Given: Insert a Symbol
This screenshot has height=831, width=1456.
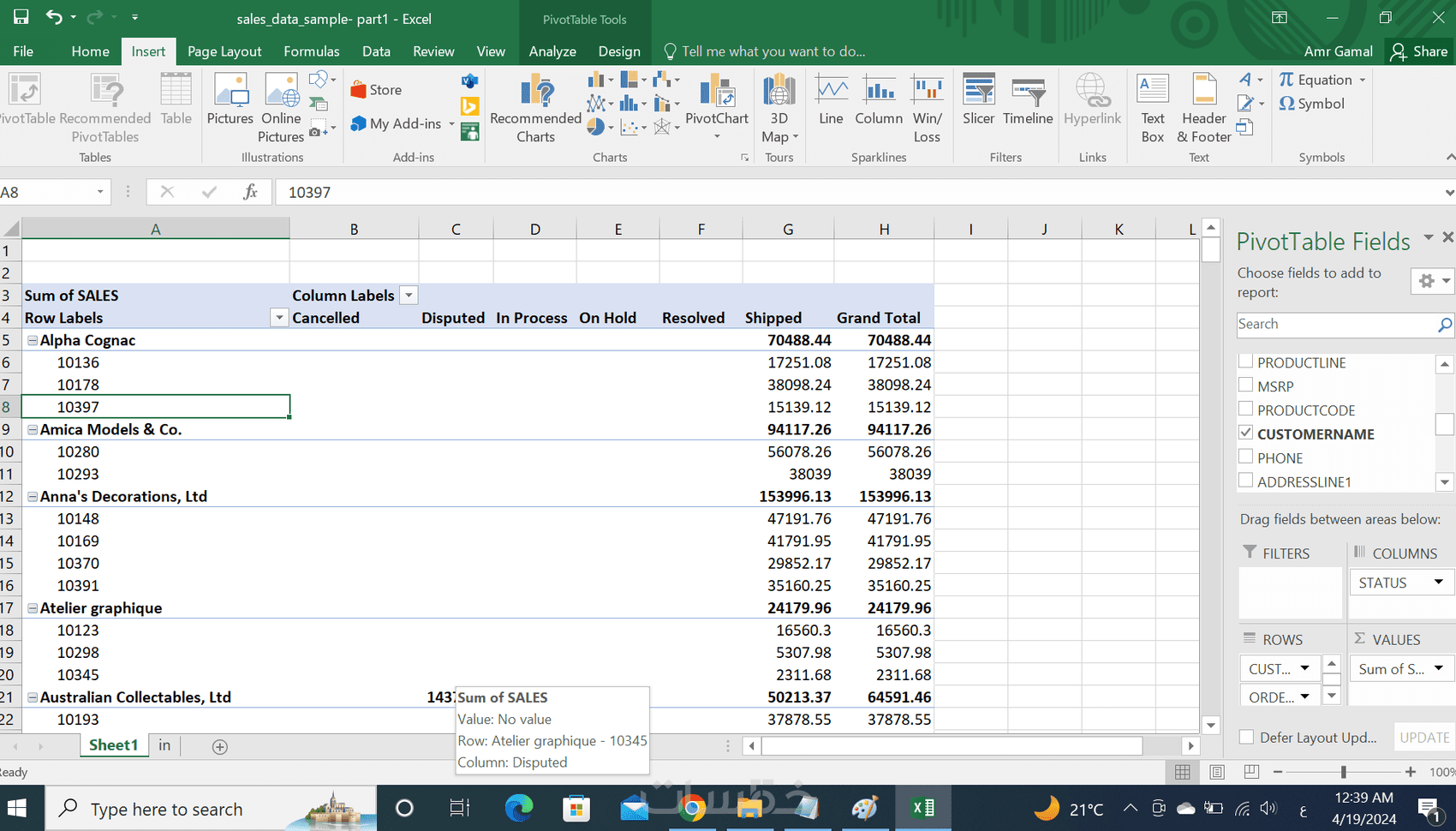Looking at the screenshot, I should tap(1312, 104).
